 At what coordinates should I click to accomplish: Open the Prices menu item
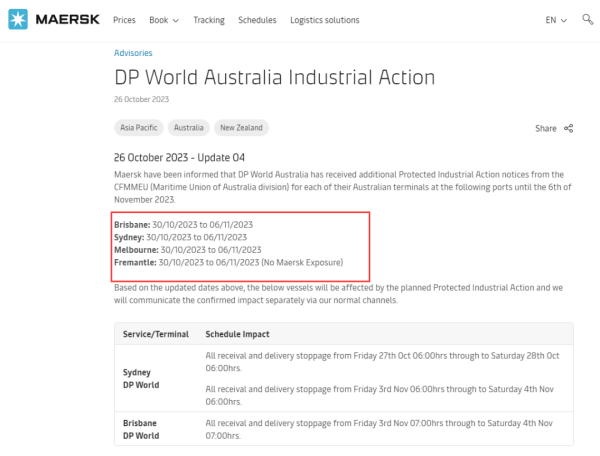click(x=124, y=20)
